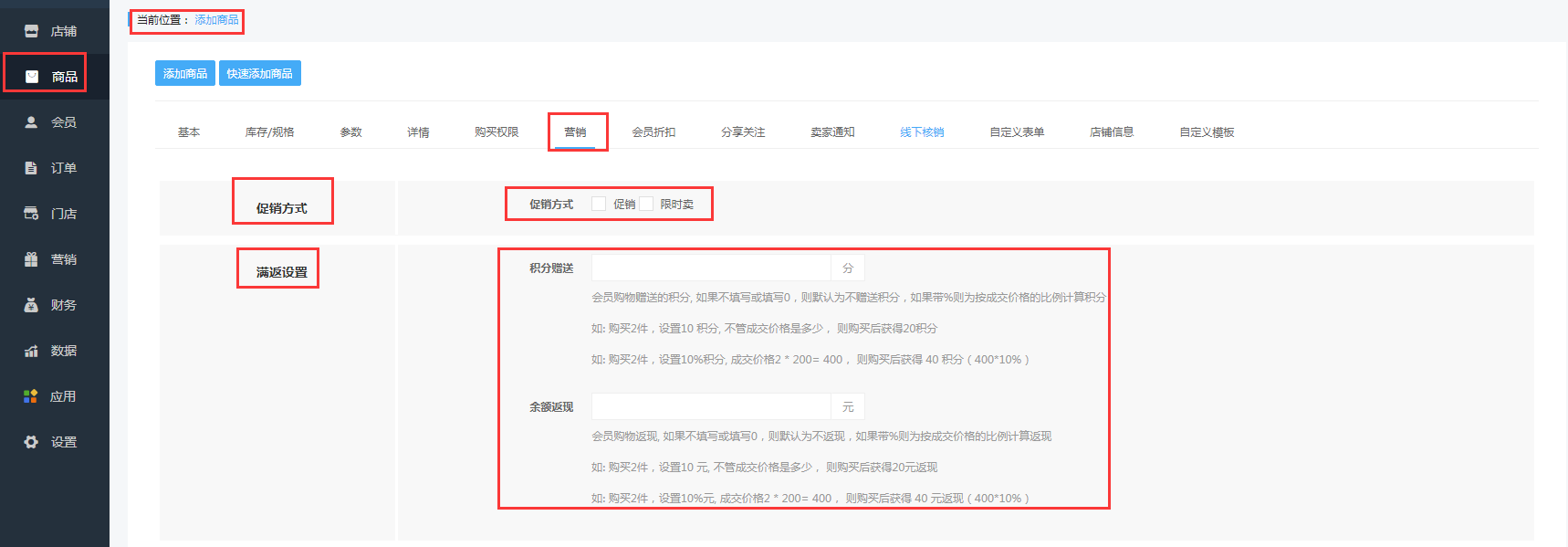Switch to the 自定义模板 tab
Image resolution: width=1568 pixels, height=547 pixels.
click(x=1207, y=132)
